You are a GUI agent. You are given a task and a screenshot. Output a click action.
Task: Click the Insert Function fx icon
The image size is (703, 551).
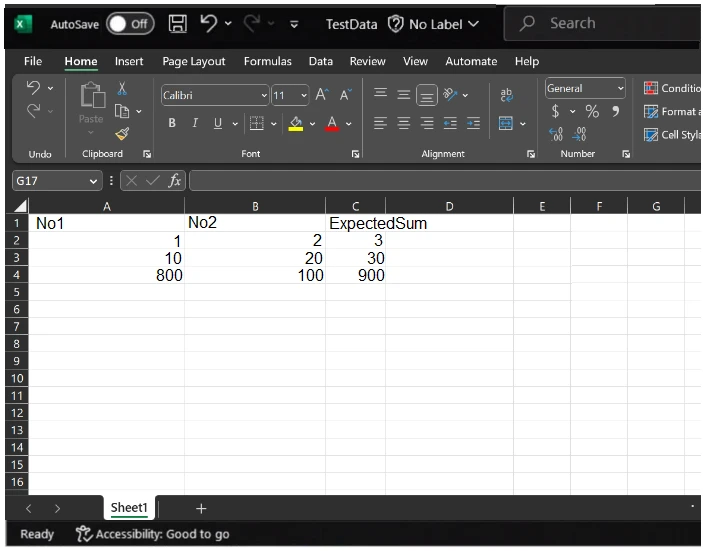pos(175,181)
